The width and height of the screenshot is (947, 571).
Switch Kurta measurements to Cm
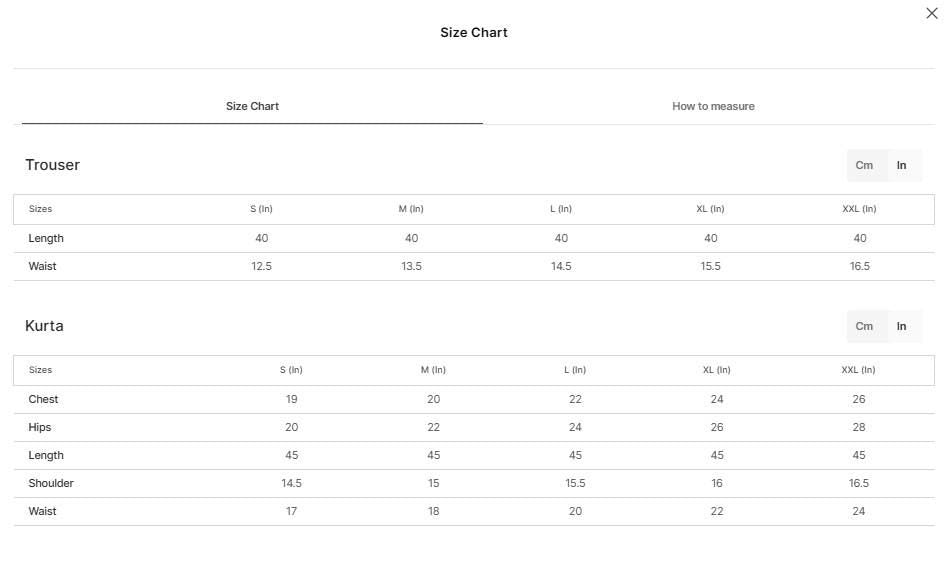pyautogui.click(x=864, y=326)
